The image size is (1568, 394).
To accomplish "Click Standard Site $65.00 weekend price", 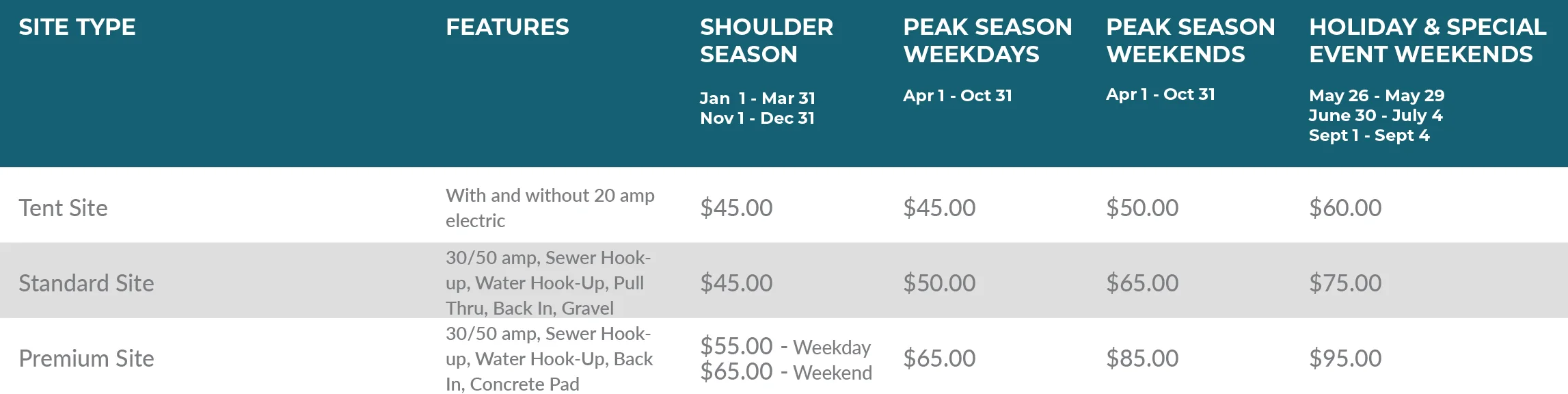I will pos(1142,283).
